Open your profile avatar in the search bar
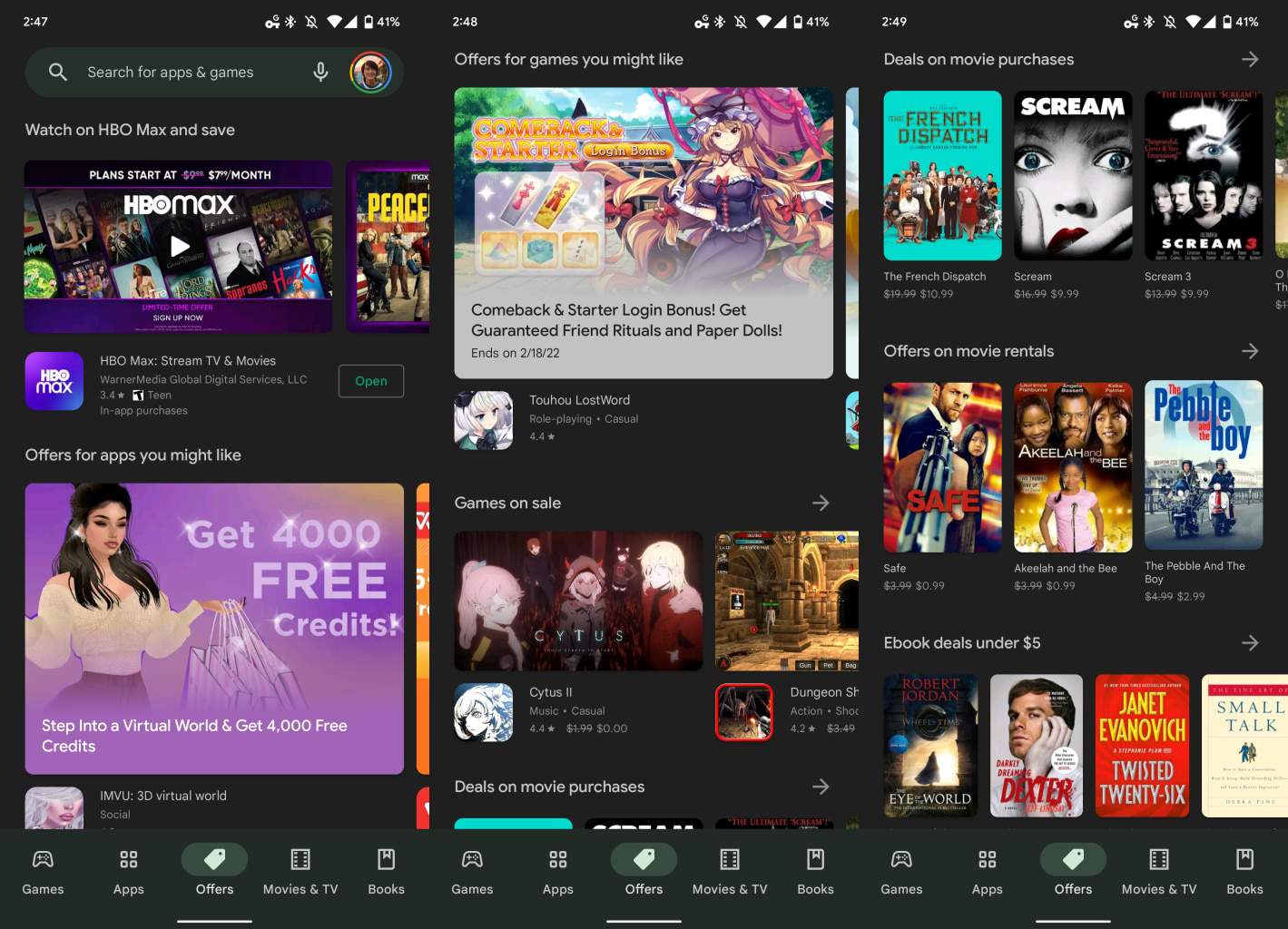 (x=370, y=72)
